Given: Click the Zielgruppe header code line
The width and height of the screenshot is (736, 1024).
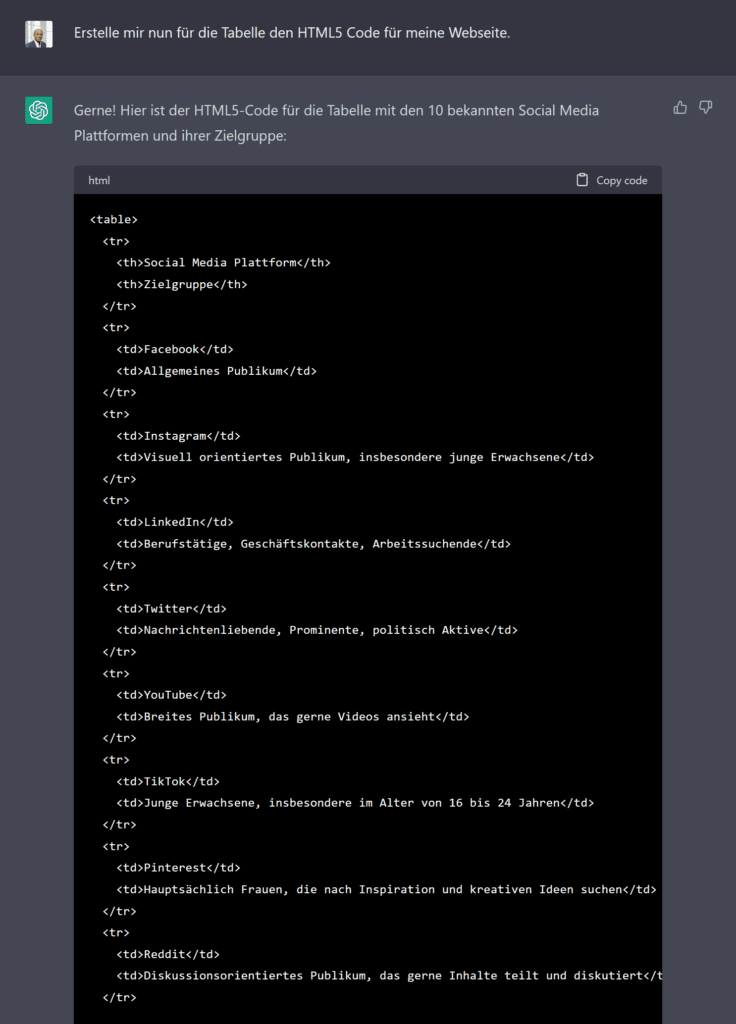Looking at the screenshot, I should [x=182, y=284].
